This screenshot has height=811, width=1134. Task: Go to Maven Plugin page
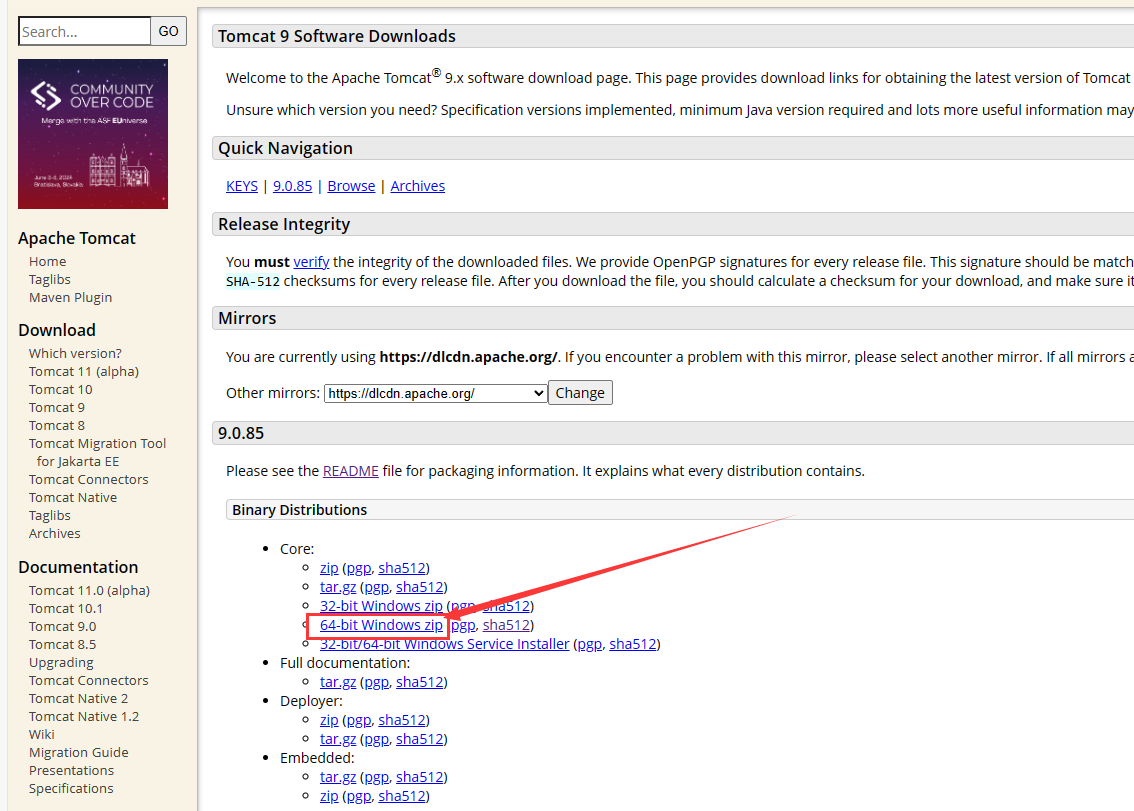[70, 297]
